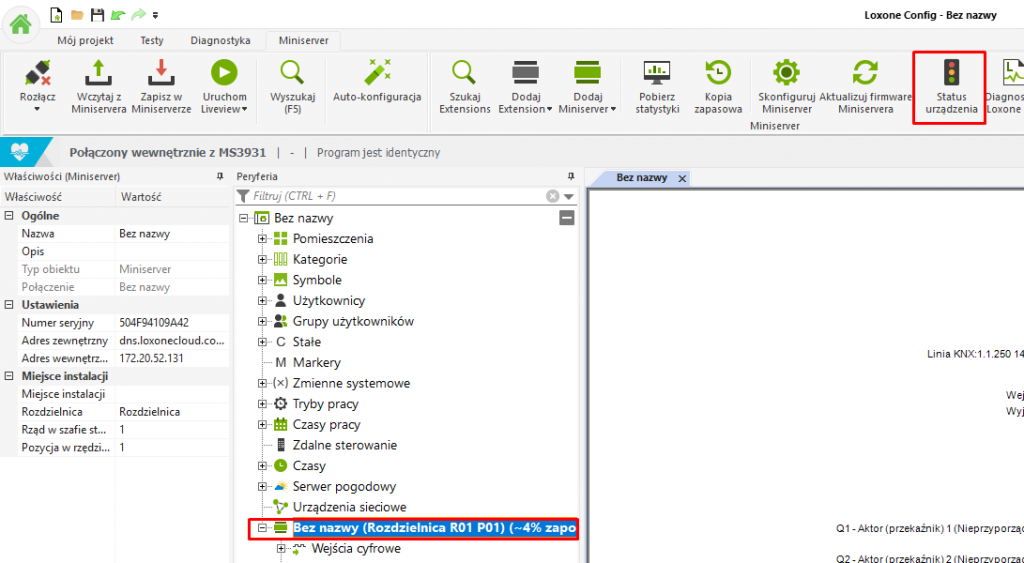
Task: Switch to the Diagnostyka ribbon tab
Action: pyautogui.click(x=220, y=40)
